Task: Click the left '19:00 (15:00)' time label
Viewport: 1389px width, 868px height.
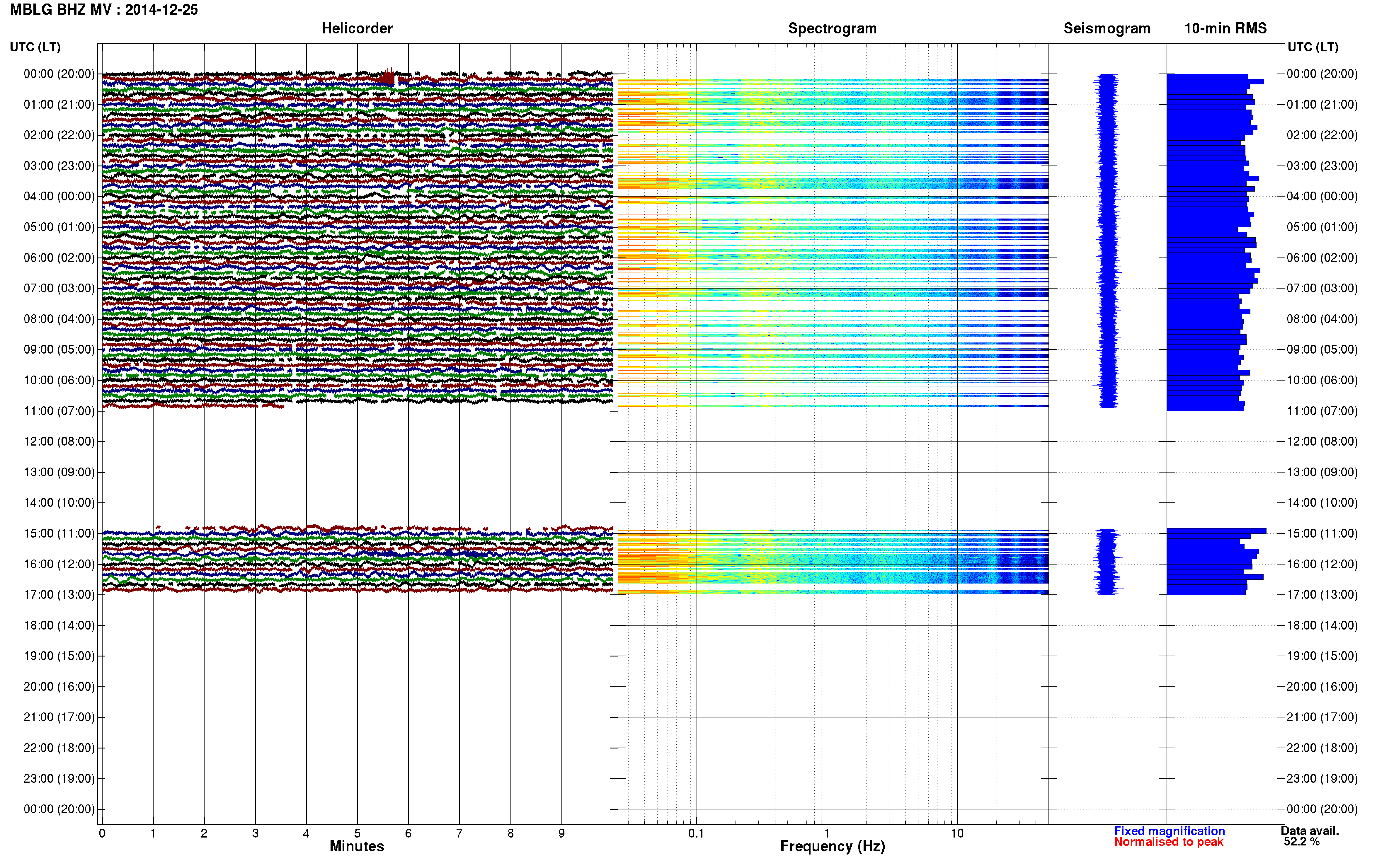Action: coord(59,656)
